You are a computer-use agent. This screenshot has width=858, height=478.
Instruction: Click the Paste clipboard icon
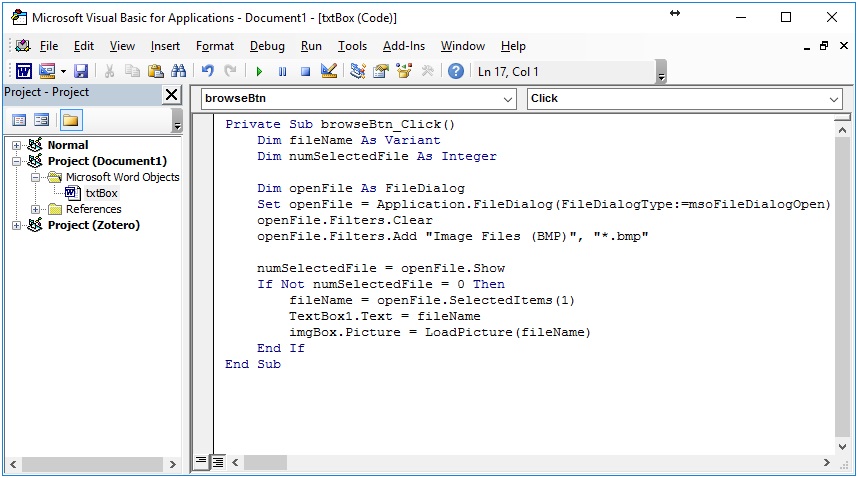click(x=155, y=71)
